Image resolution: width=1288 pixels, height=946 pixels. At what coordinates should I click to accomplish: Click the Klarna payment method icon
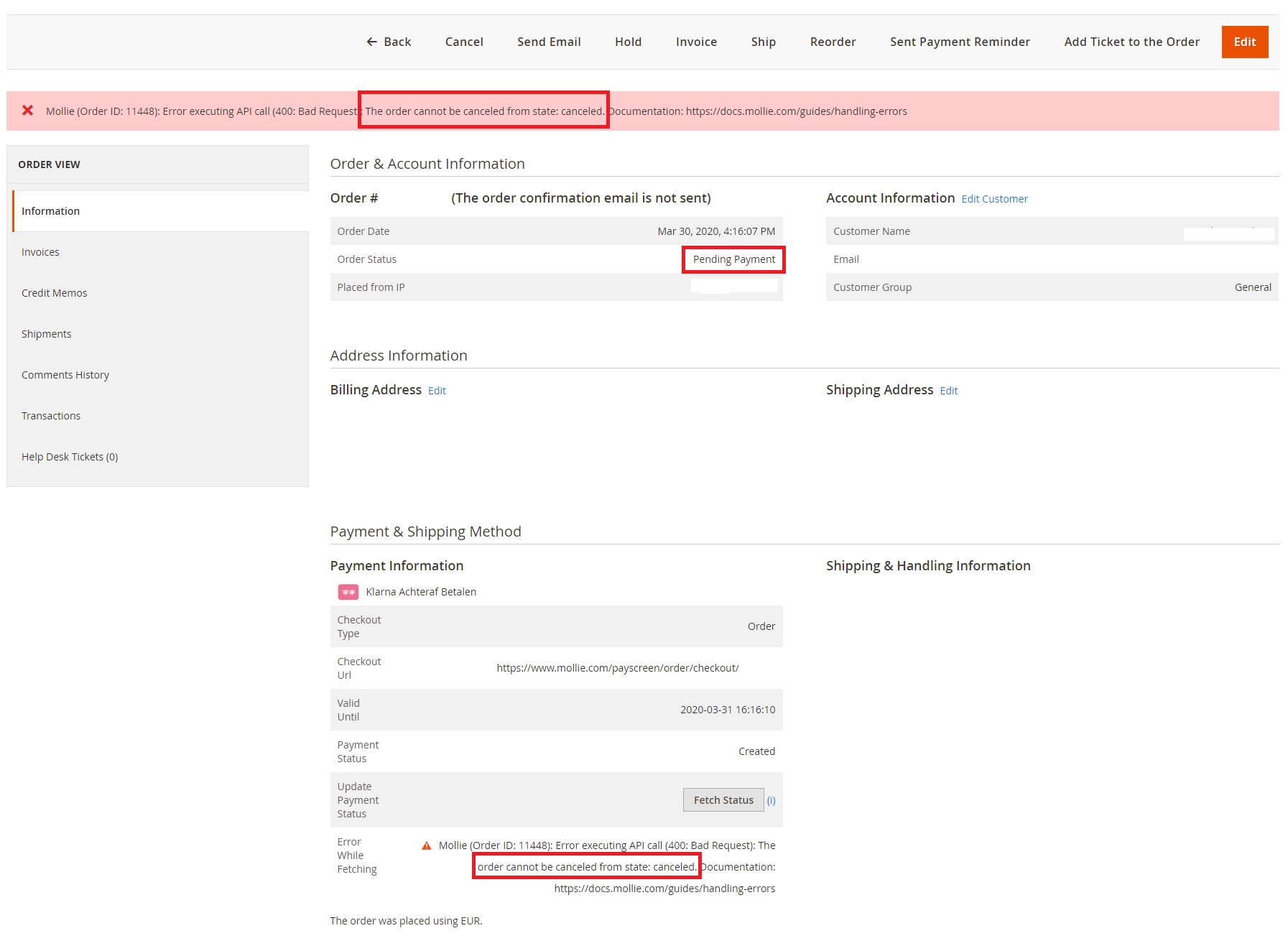click(x=348, y=591)
